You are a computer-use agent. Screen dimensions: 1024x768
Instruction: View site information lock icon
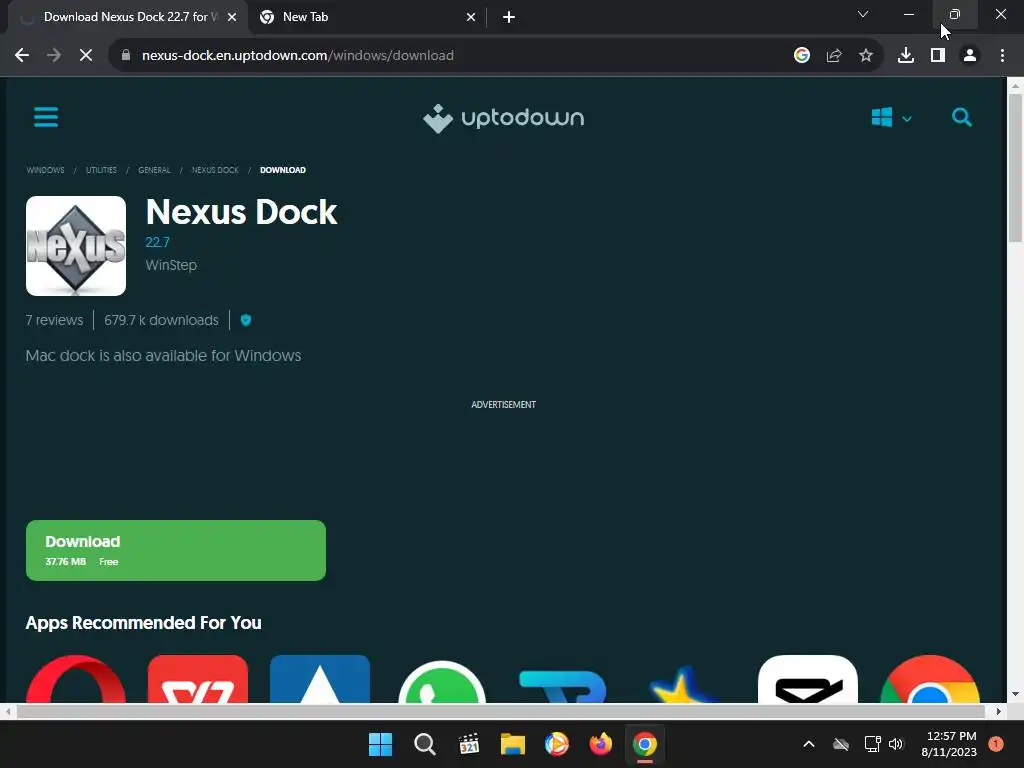pos(126,56)
